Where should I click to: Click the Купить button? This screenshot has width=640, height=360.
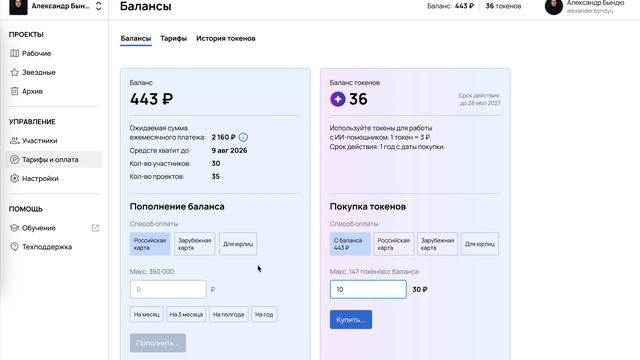[x=351, y=320]
